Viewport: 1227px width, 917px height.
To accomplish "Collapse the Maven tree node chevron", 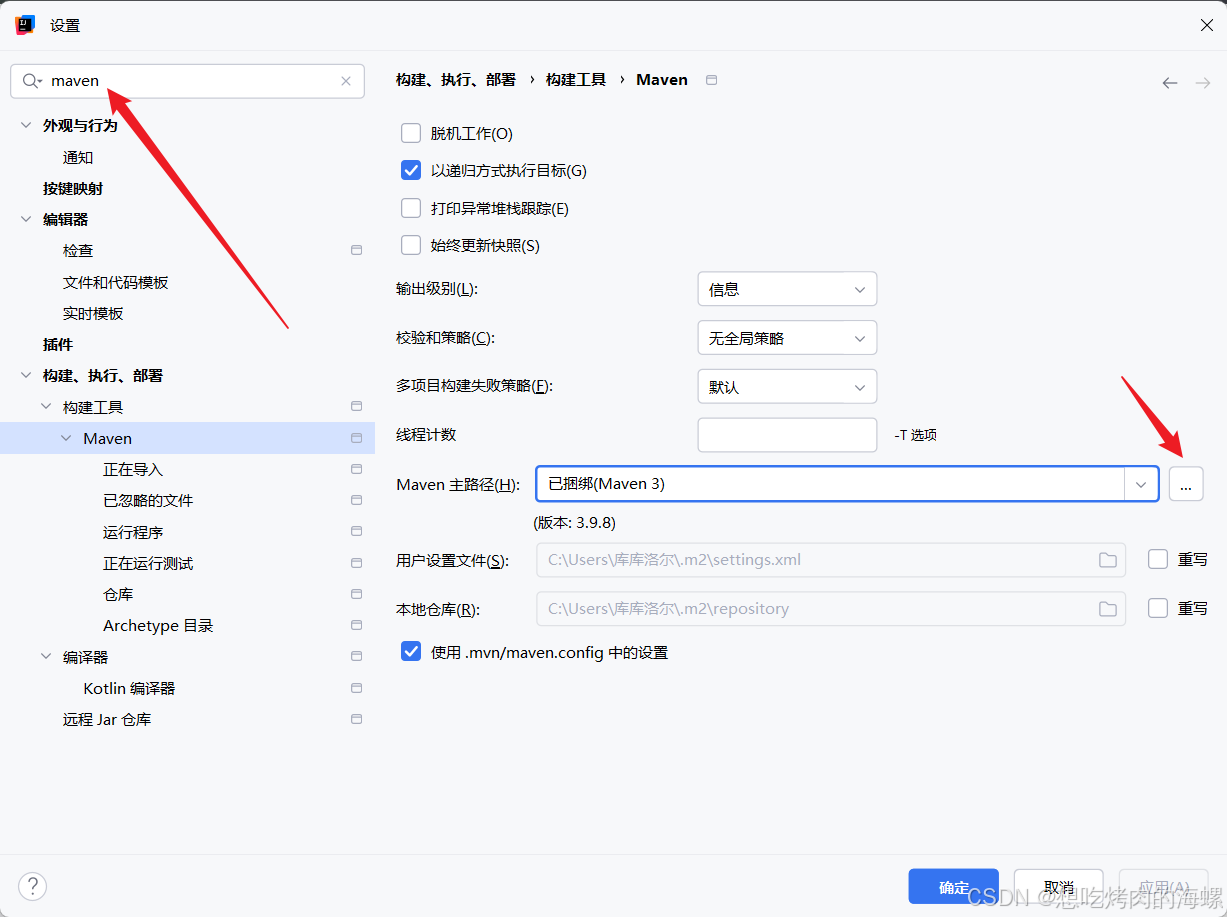I will [67, 438].
